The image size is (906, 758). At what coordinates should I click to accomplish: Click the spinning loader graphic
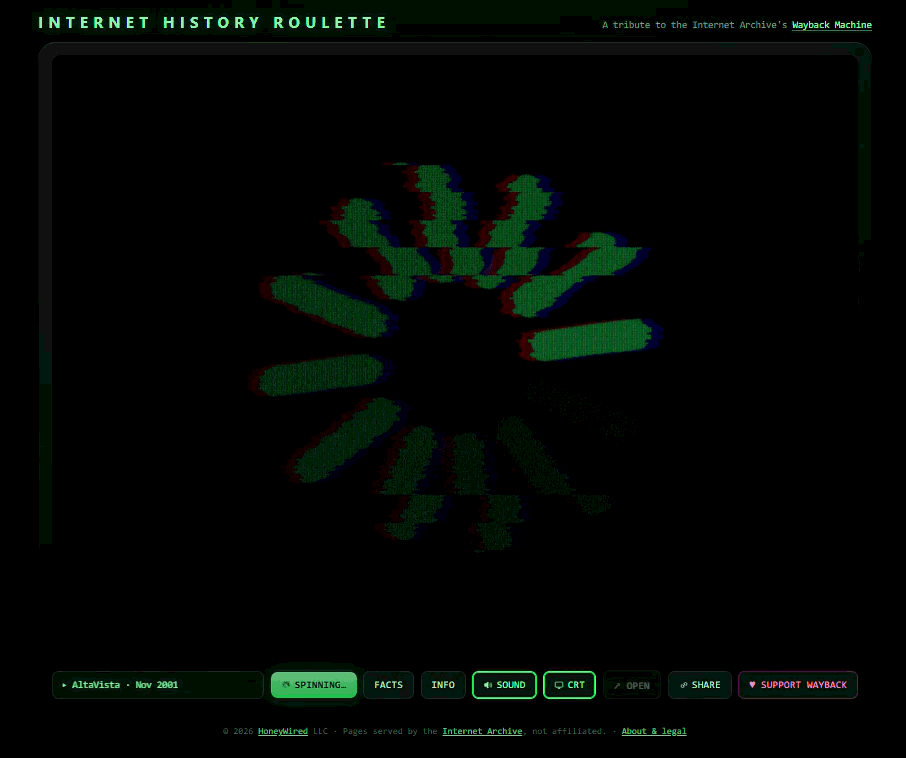456,356
